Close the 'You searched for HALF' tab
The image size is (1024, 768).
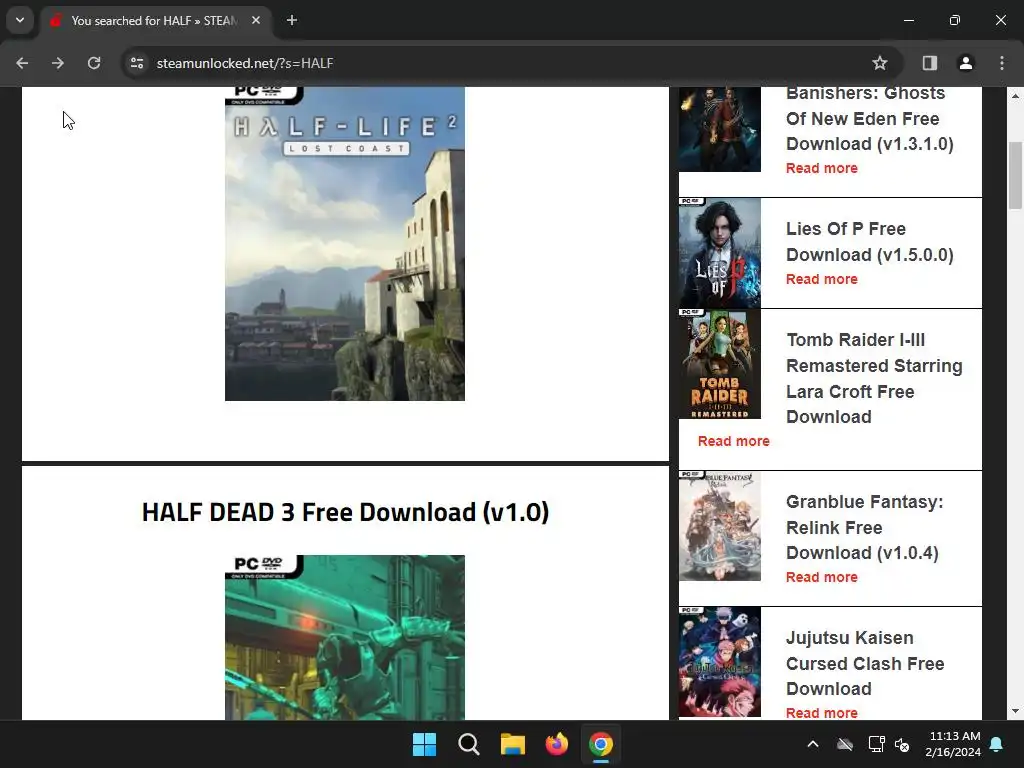click(256, 20)
